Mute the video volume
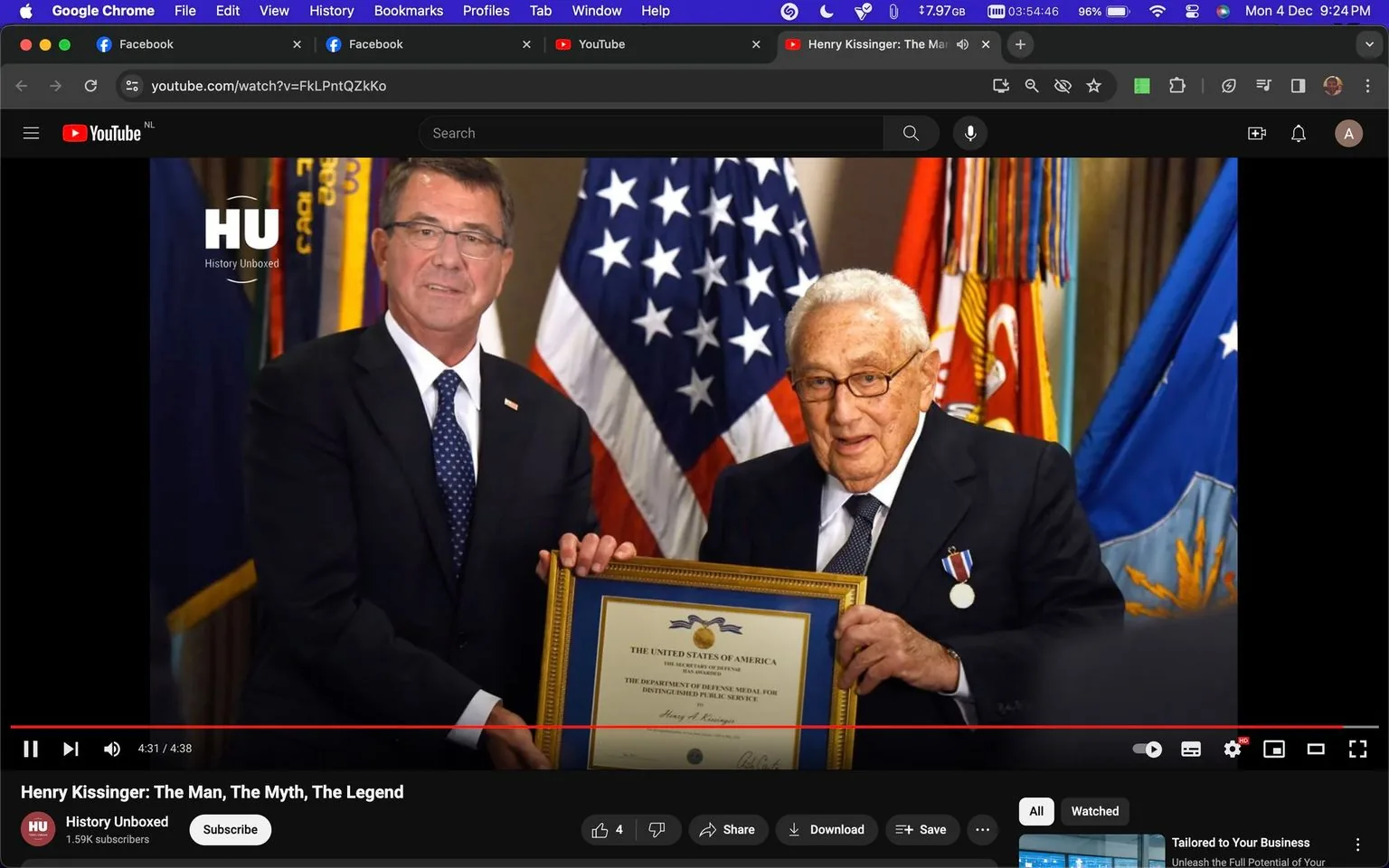1389x868 pixels. [111, 749]
